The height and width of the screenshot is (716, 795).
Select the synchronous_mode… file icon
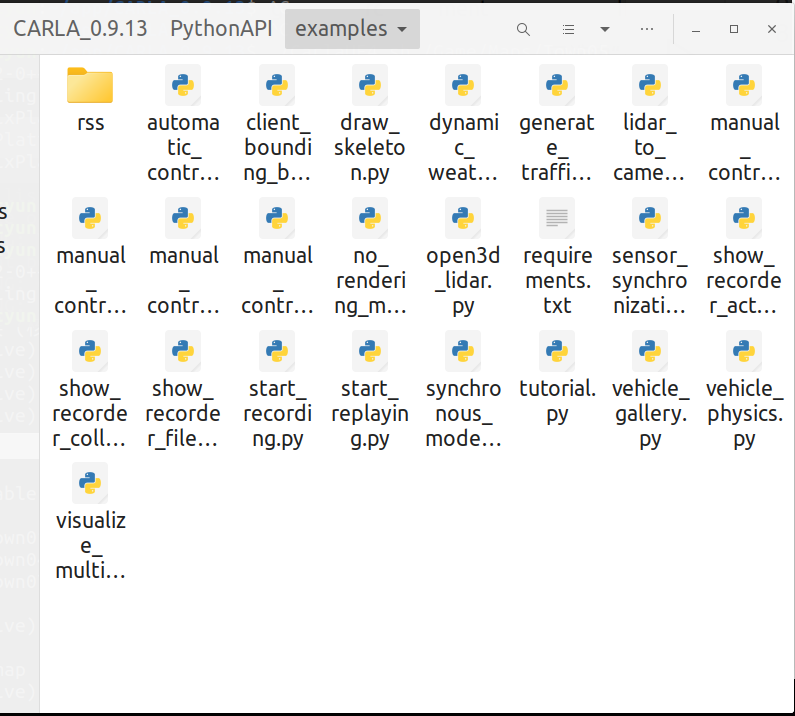[463, 351]
